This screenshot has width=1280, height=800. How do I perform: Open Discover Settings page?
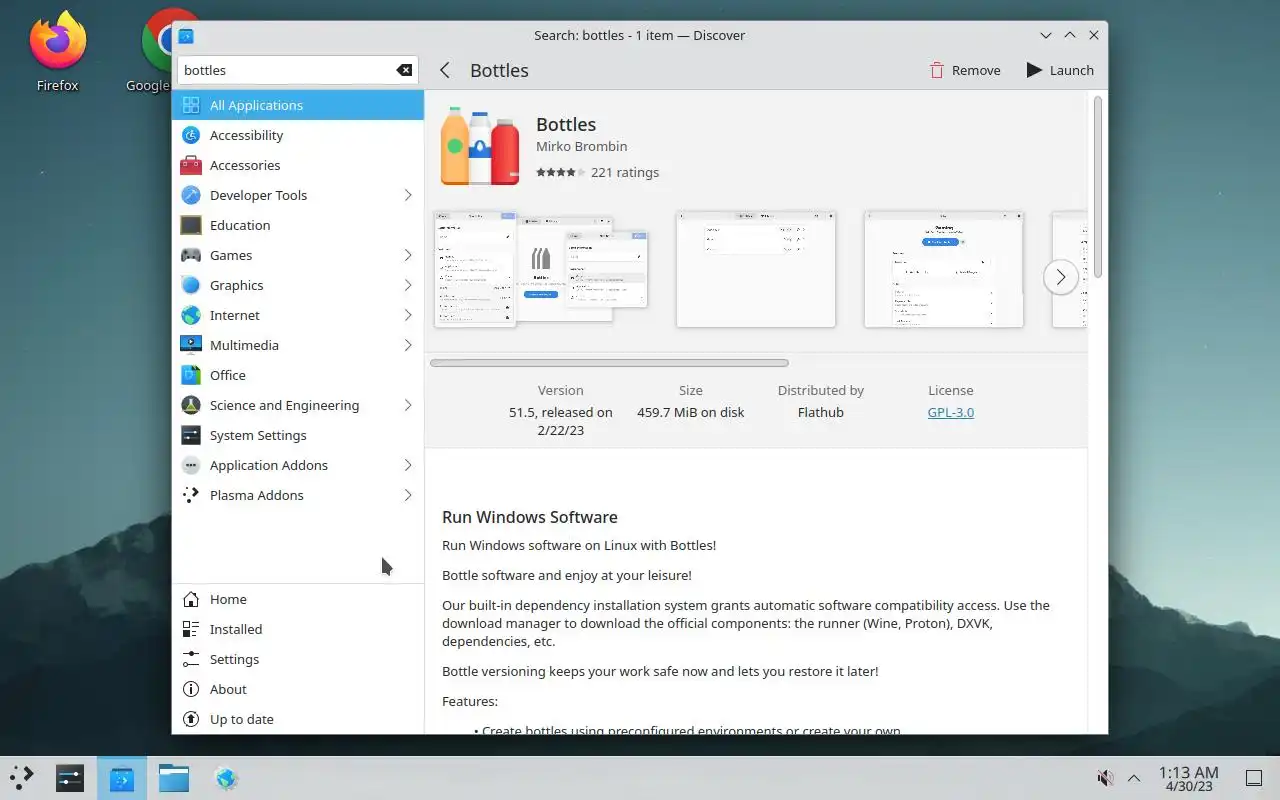pyautogui.click(x=298, y=659)
